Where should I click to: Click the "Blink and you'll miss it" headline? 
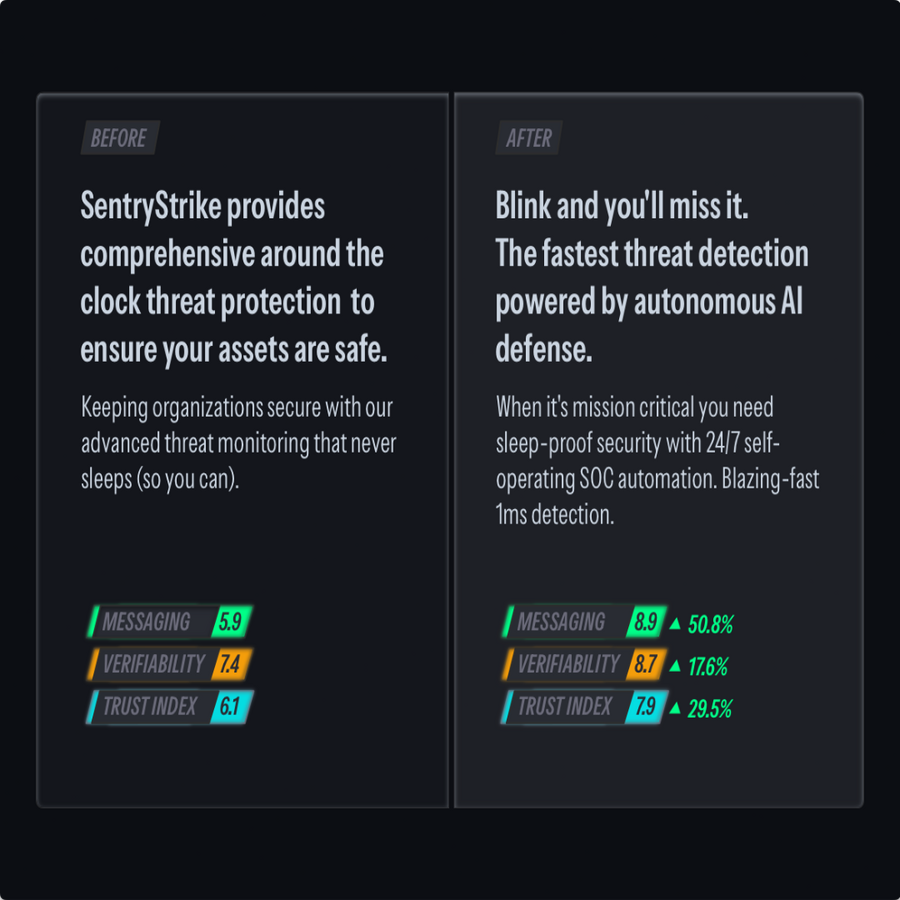650,278
